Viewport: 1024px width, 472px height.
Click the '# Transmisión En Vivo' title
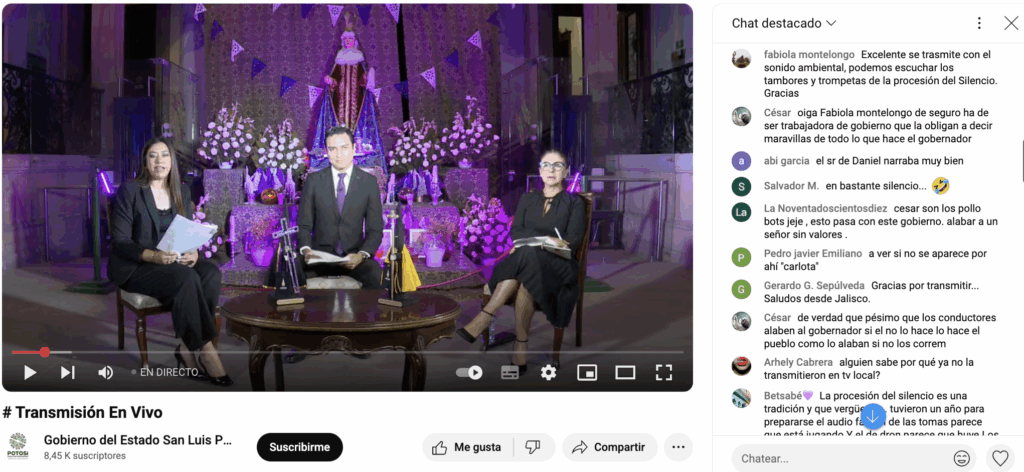pos(82,413)
